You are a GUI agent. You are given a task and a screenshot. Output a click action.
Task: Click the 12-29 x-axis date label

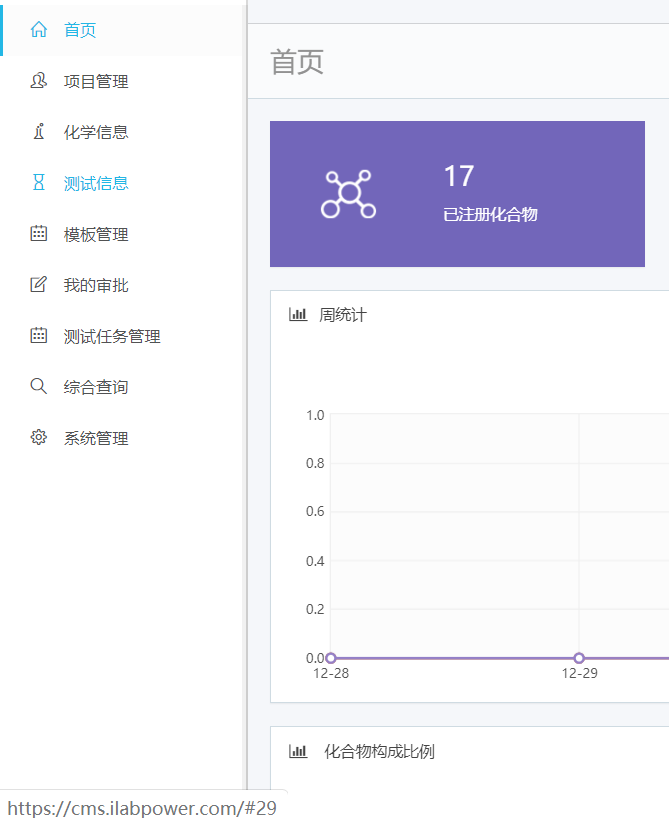click(579, 673)
